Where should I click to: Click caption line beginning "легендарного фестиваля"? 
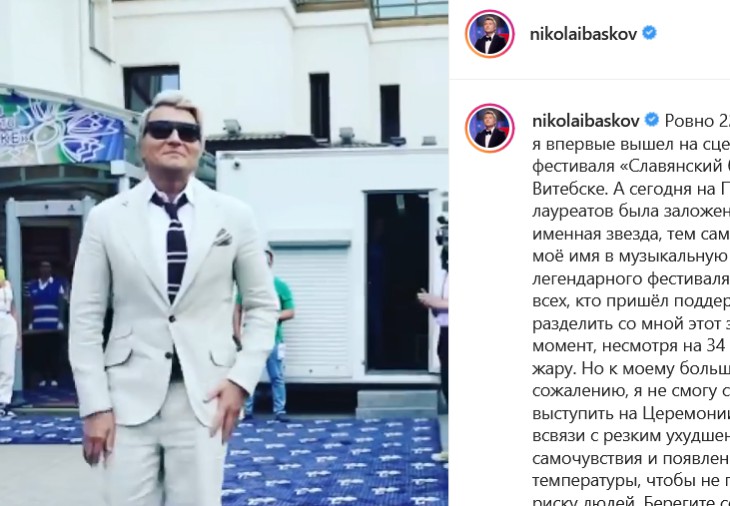(631, 278)
